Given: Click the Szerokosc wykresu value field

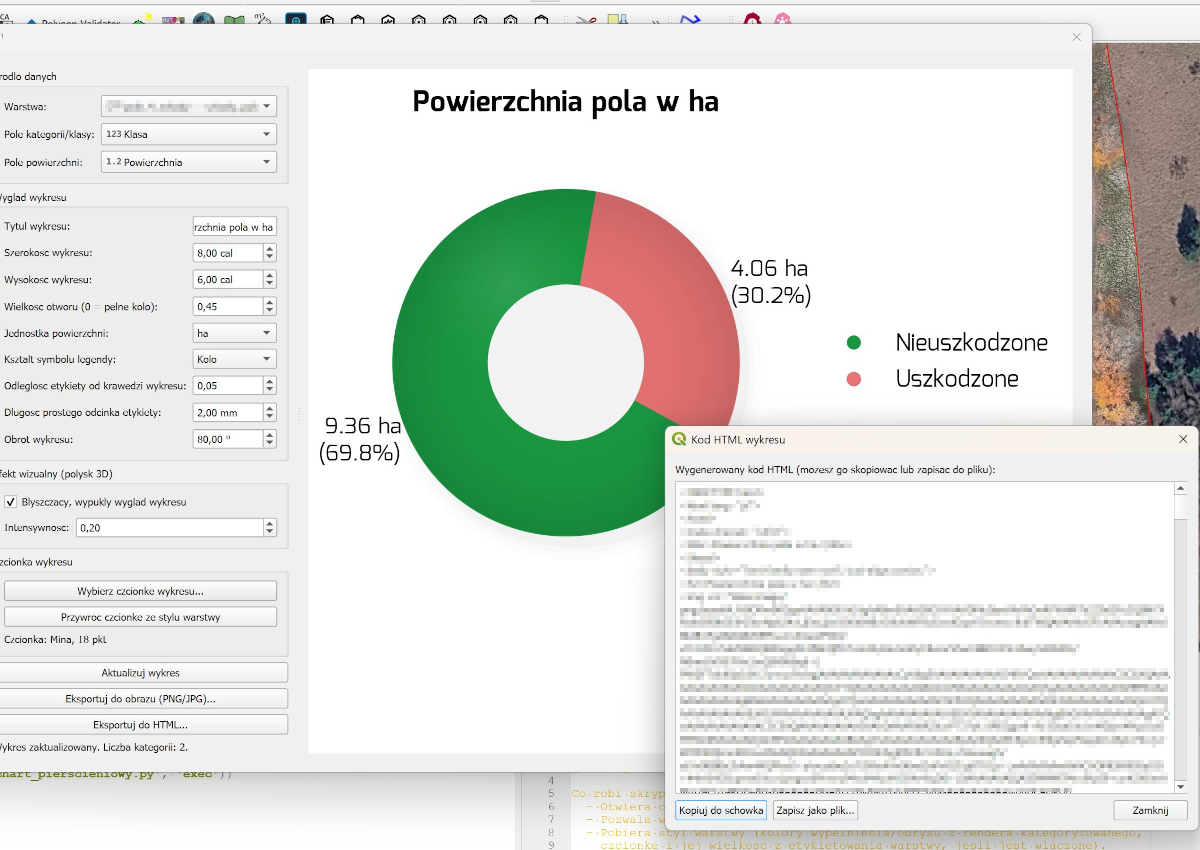Looking at the screenshot, I should click(228, 254).
